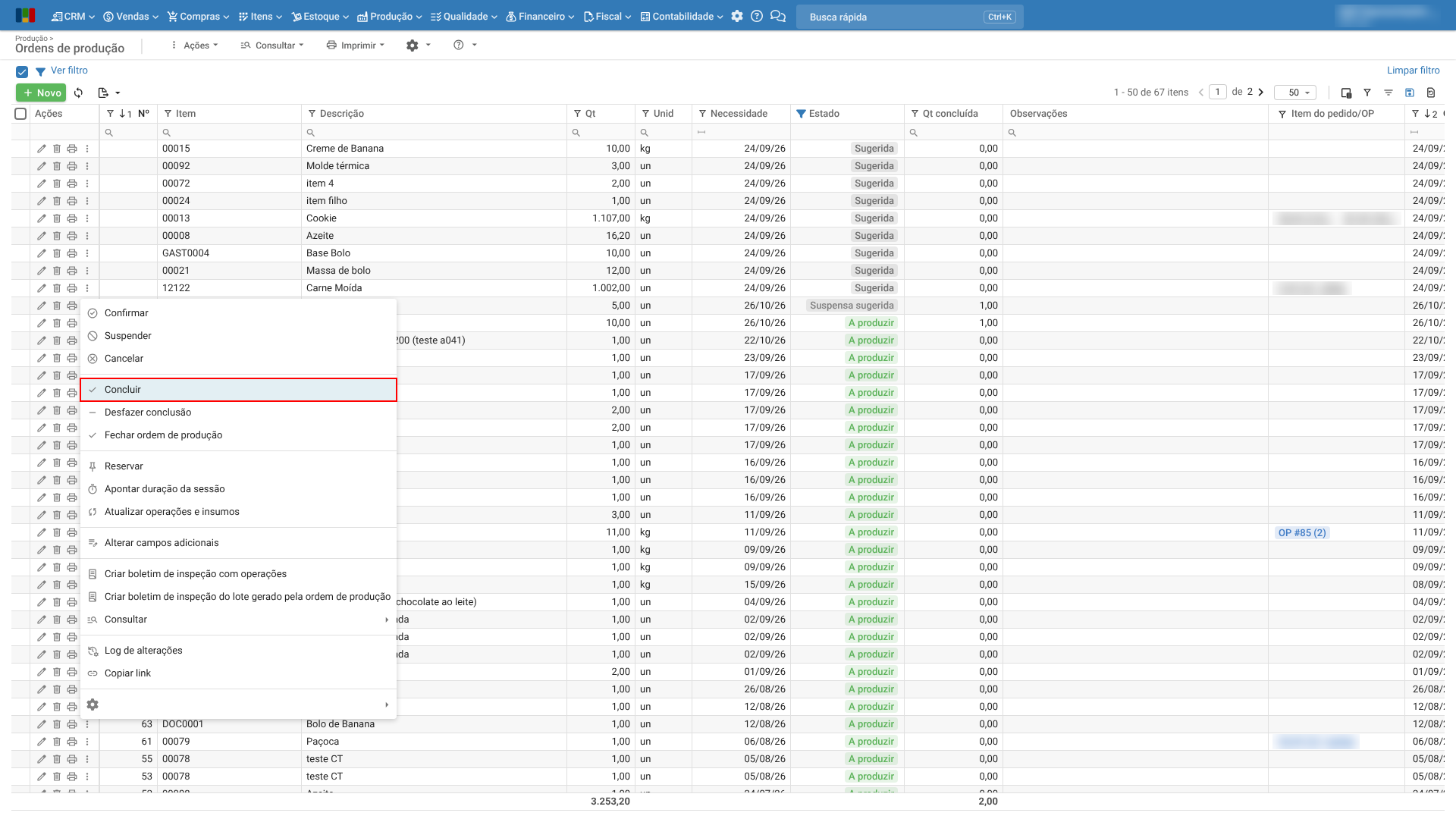The width and height of the screenshot is (1456, 819).
Task: Click the column chooser icon at top right
Action: pyautogui.click(x=1346, y=93)
